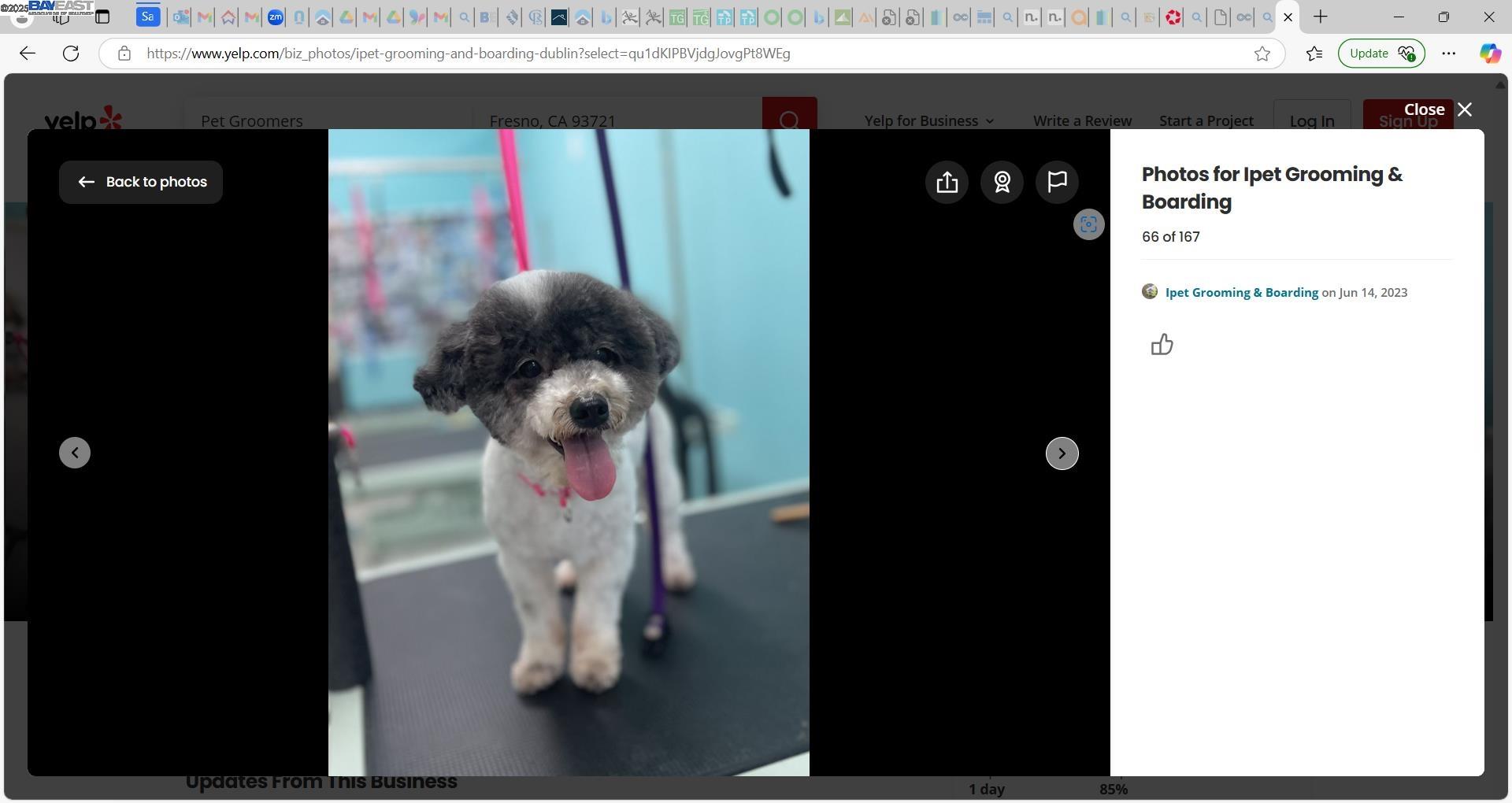Screen dimensions: 1512x803
Task: Restore down the browser window
Action: coord(1443,17)
